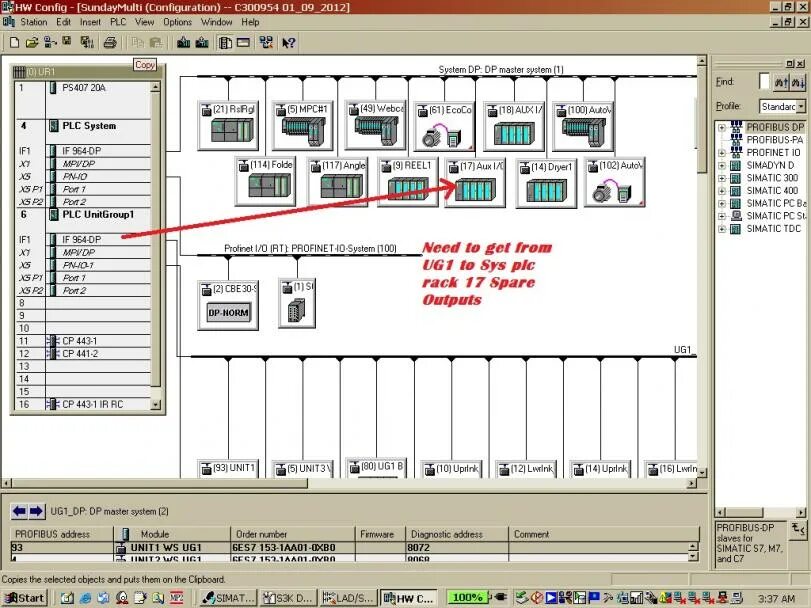The image size is (811, 608).
Task: Click the forward arrow in detail view
Action: point(36,511)
